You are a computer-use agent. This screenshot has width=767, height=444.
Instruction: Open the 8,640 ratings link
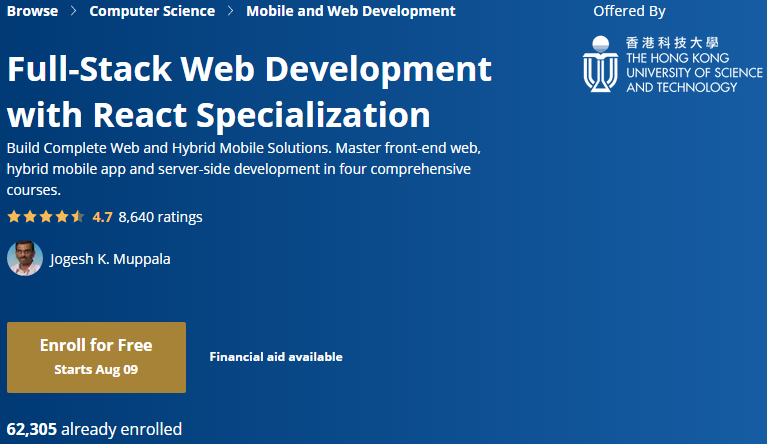coord(160,216)
